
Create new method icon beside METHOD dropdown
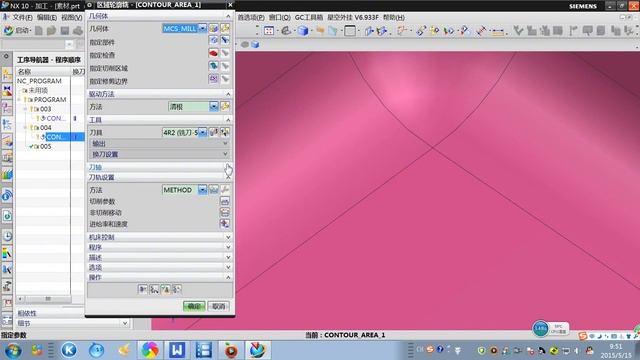click(213, 190)
